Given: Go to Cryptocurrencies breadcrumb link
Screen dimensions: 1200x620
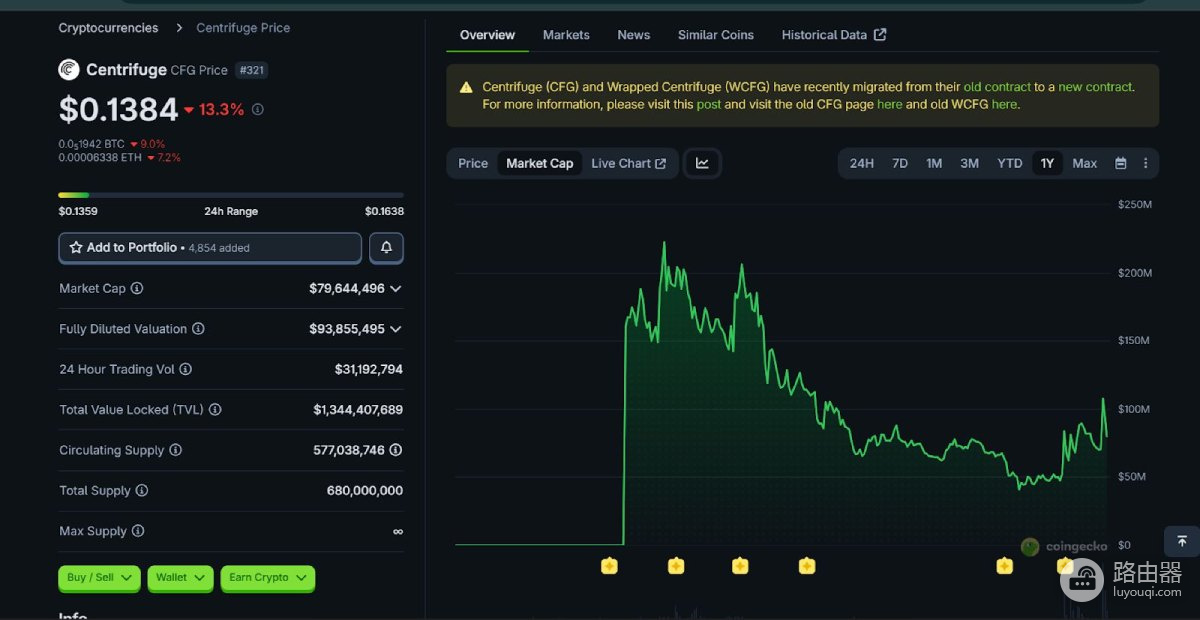Looking at the screenshot, I should [108, 28].
